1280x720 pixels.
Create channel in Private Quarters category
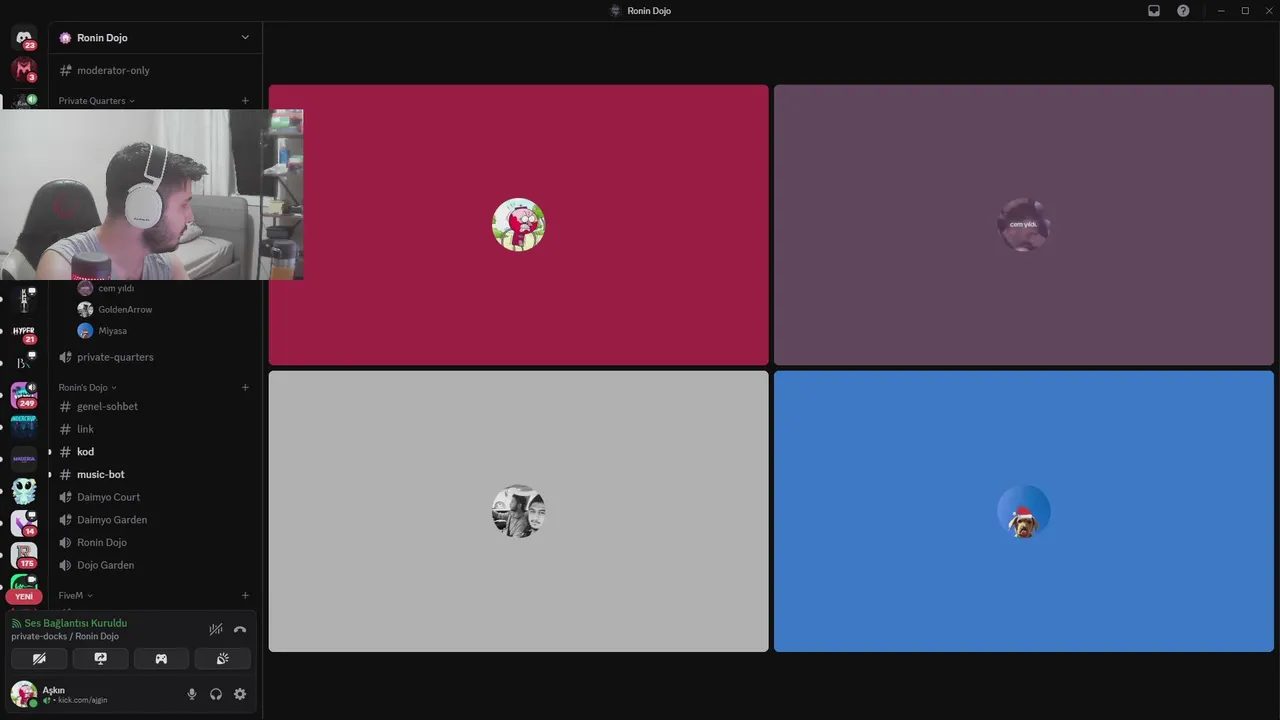(x=245, y=101)
